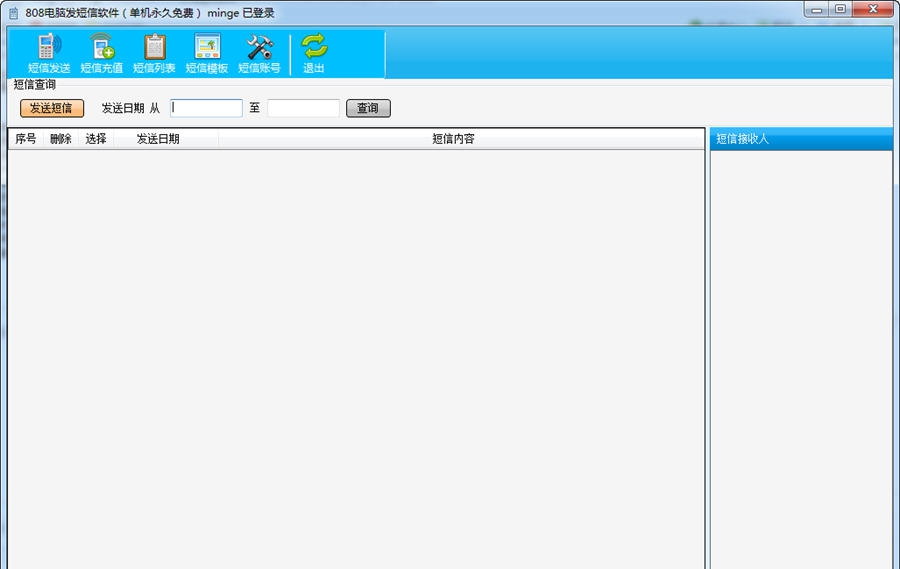Click the app icon in title bar

click(x=13, y=13)
